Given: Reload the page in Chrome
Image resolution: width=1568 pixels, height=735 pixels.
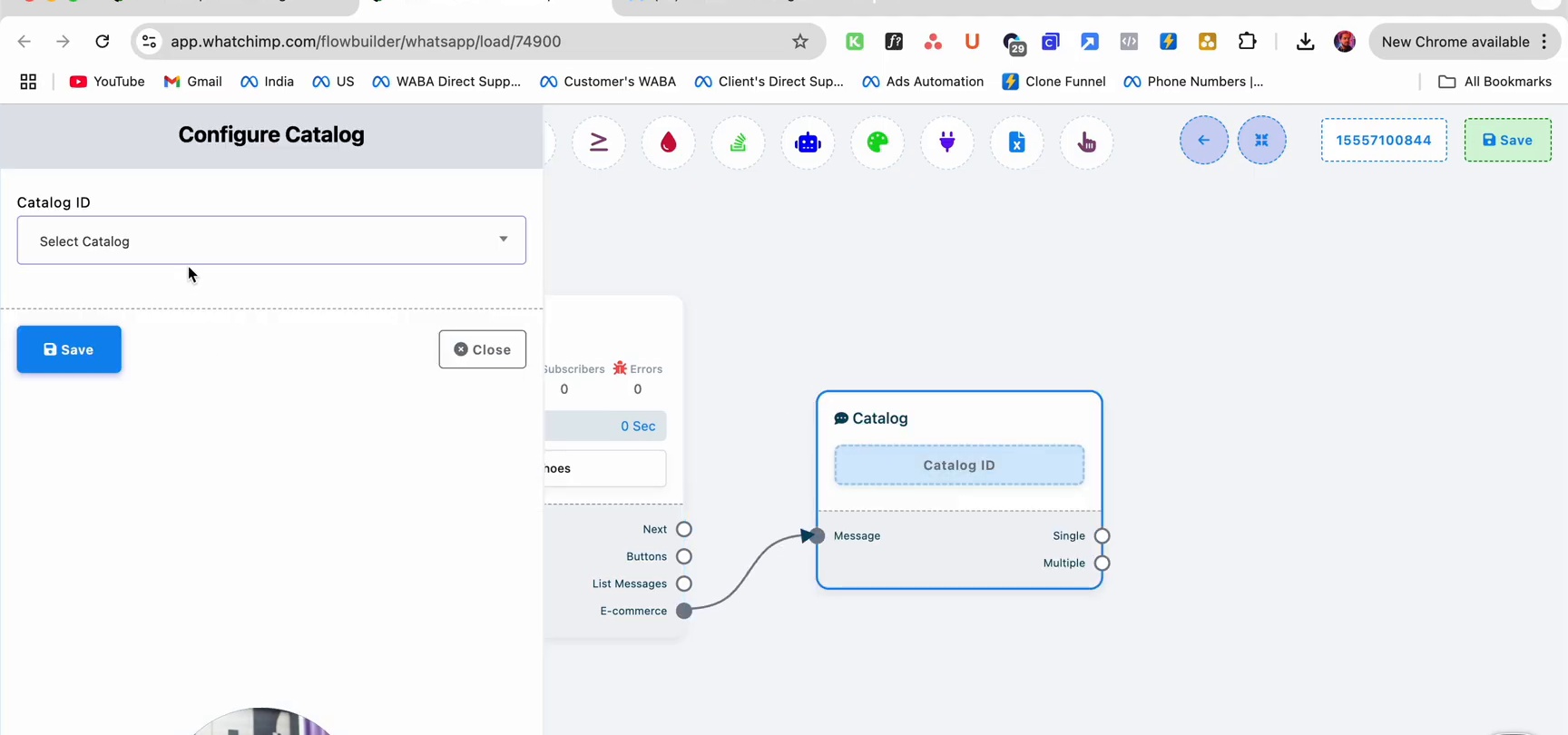Looking at the screenshot, I should coord(103,41).
